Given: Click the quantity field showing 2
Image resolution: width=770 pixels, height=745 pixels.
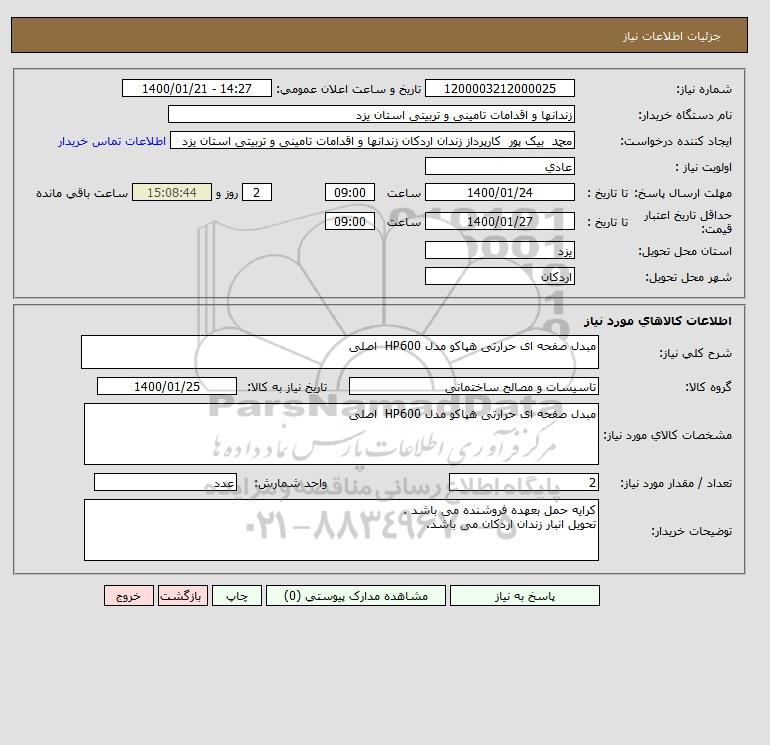Looking at the screenshot, I should [x=524, y=483].
